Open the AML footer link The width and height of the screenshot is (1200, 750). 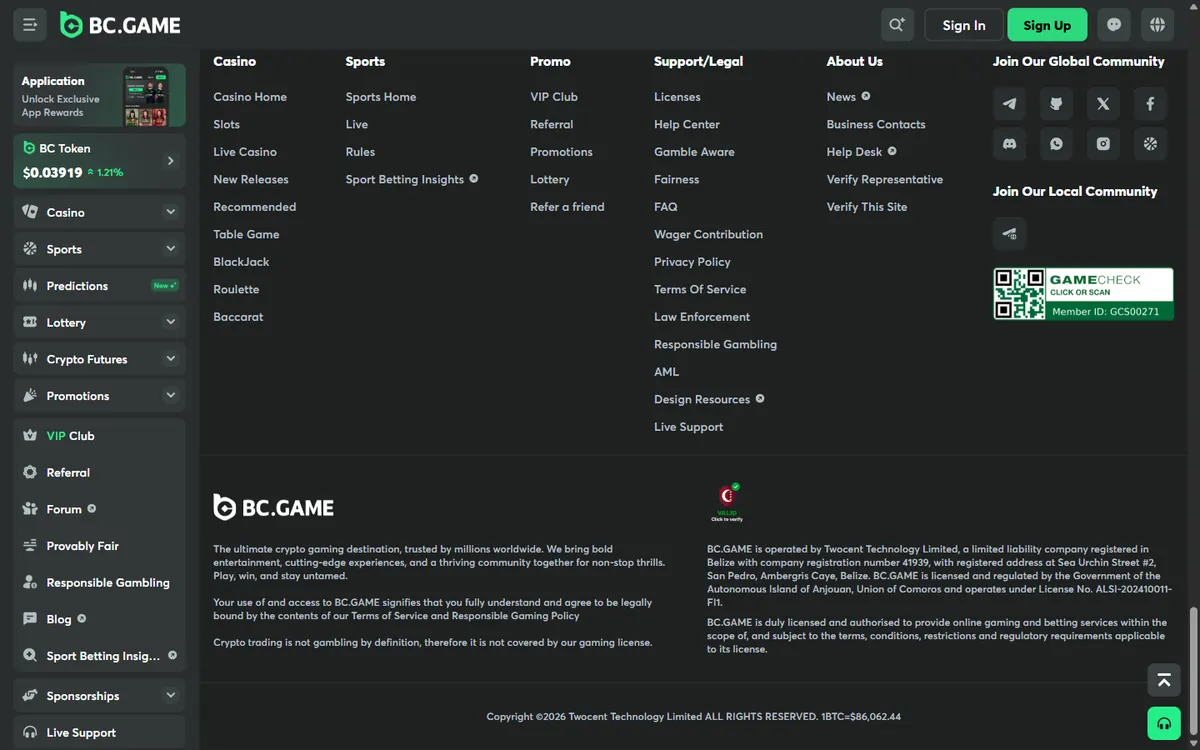coord(667,372)
